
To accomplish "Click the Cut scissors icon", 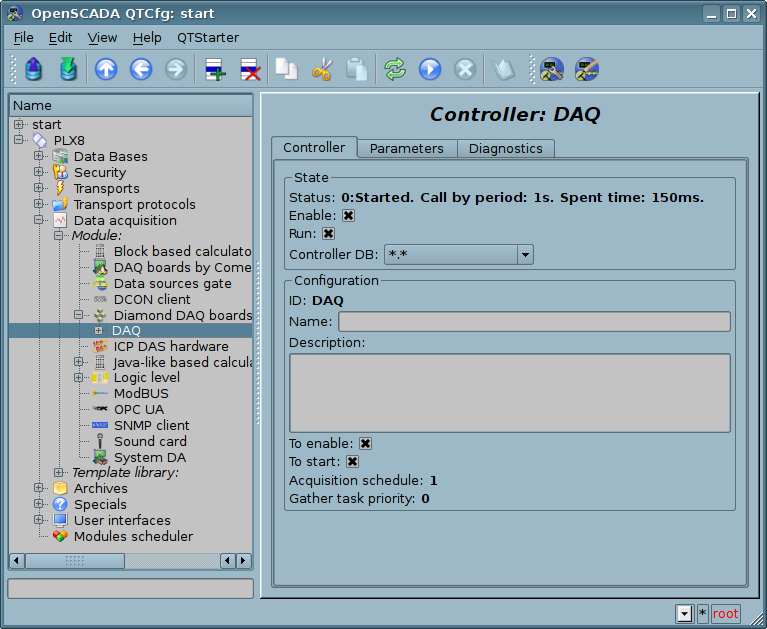I will [x=321, y=69].
